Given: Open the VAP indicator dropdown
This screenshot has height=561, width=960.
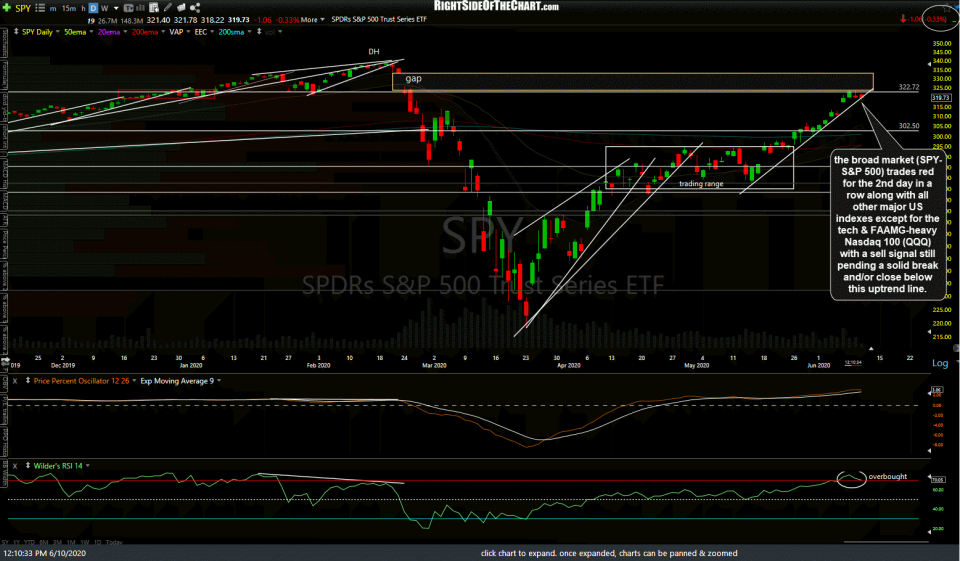Looking at the screenshot, I should pos(188,32).
